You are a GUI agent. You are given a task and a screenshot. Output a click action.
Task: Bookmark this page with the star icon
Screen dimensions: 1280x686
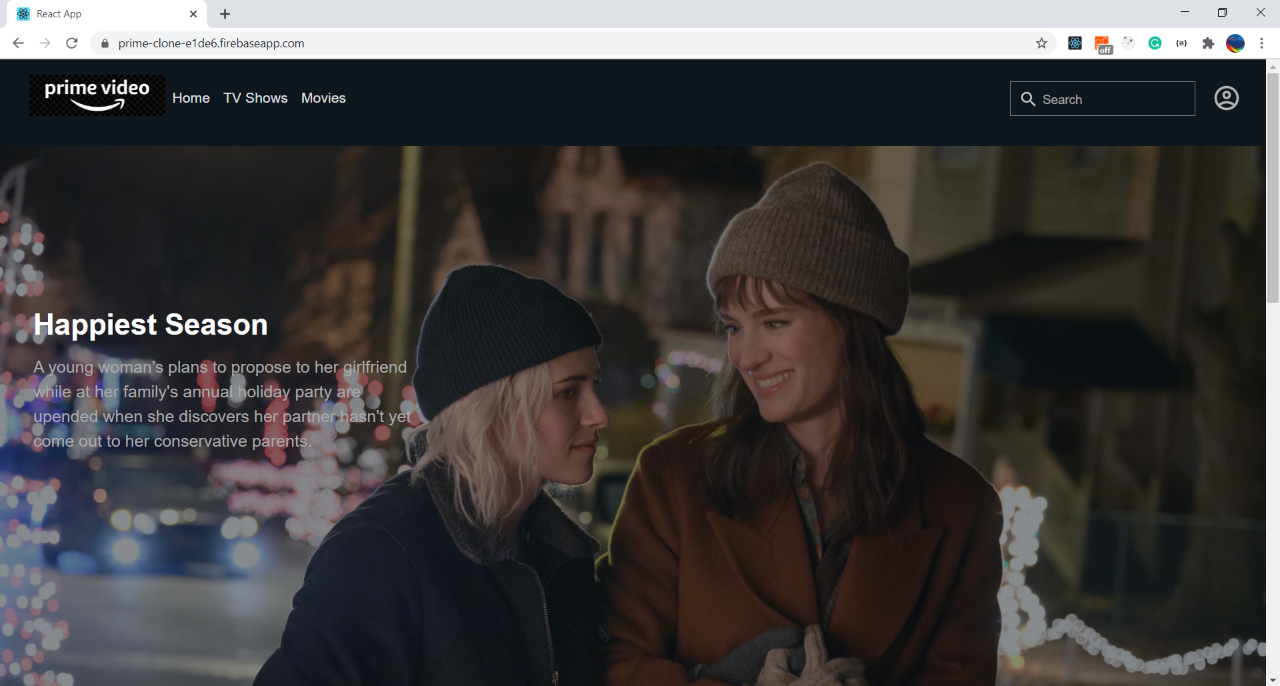pos(1041,43)
